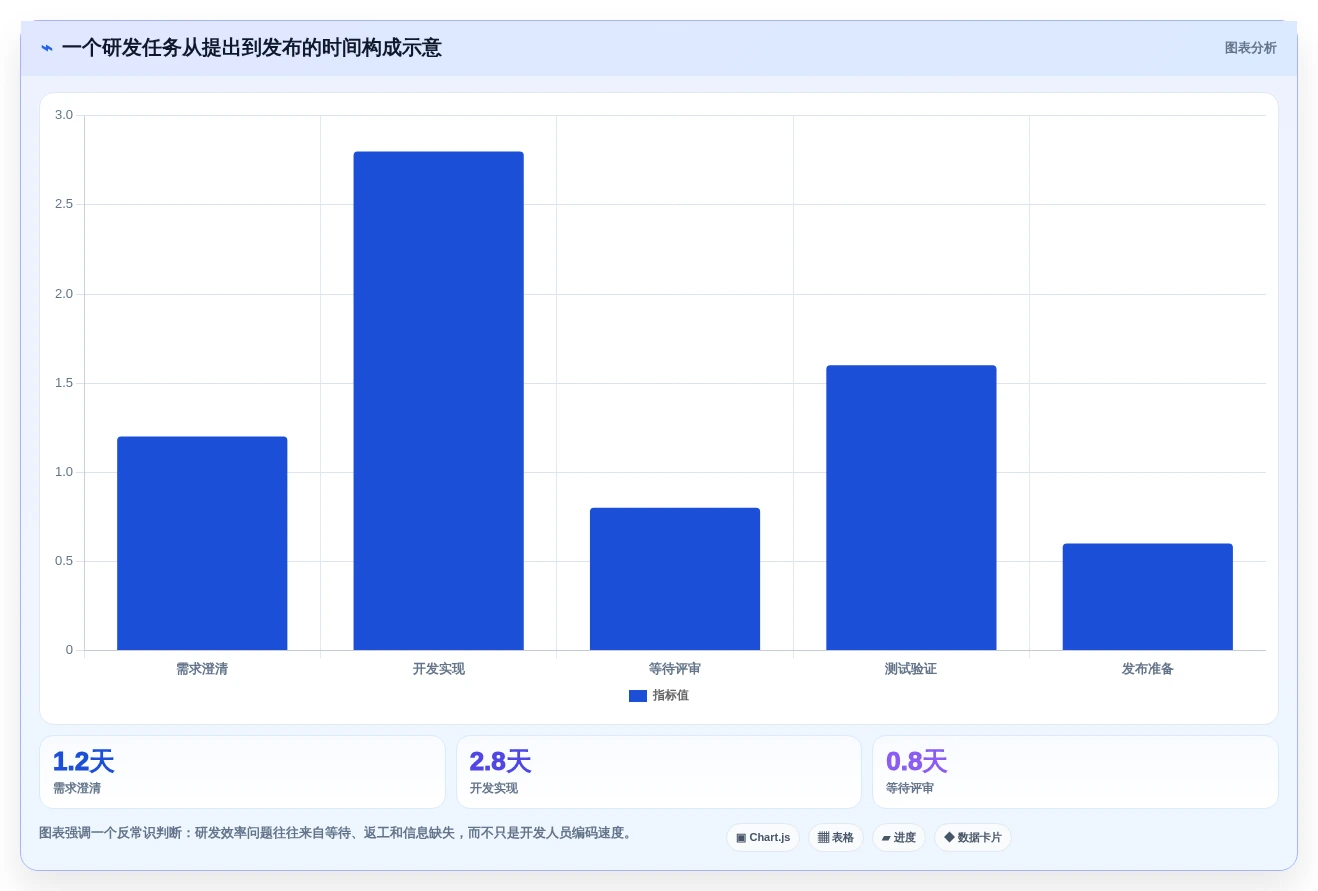Click the 等待评审 x-axis label
This screenshot has width=1318, height=891.
tap(675, 669)
